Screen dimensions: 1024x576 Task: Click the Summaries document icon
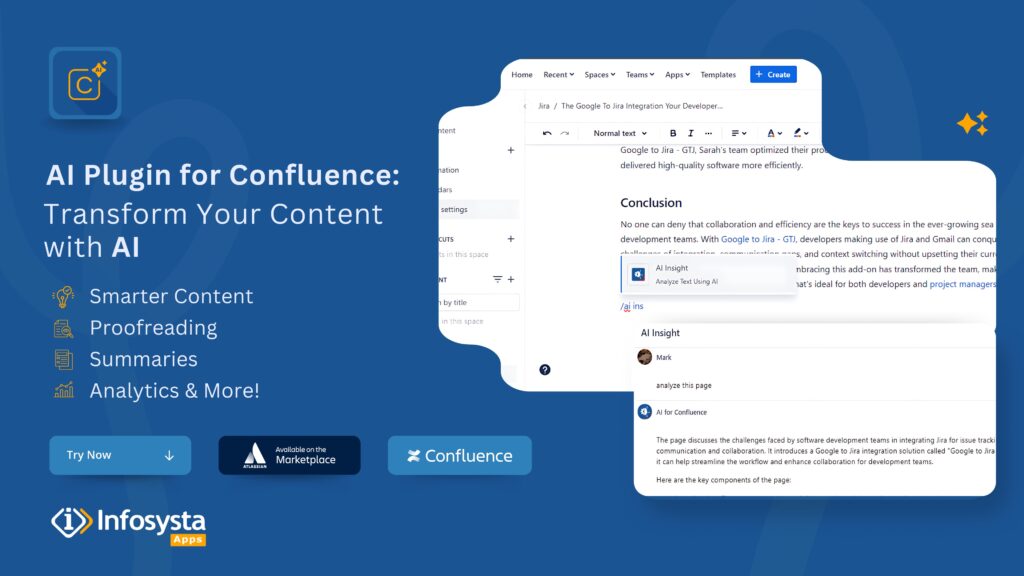[63, 360]
